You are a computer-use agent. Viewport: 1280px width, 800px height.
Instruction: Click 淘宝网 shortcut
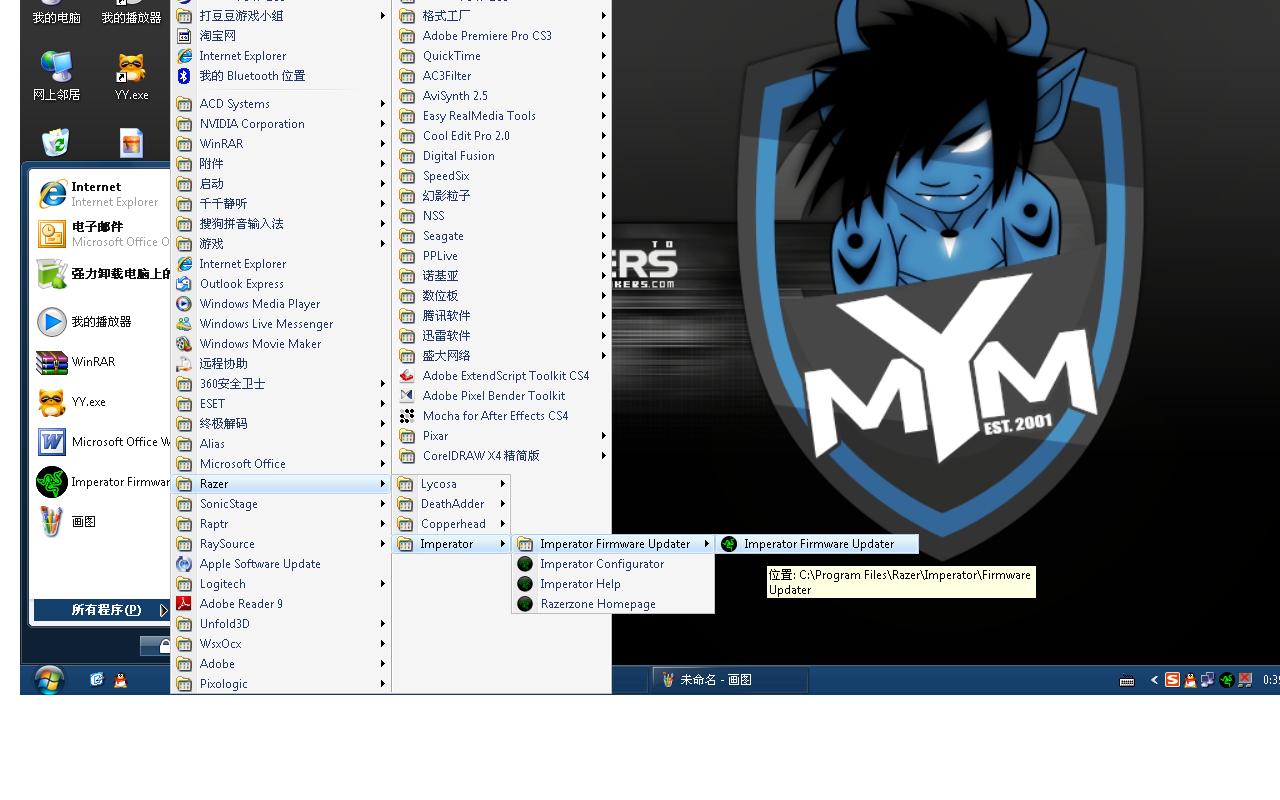tap(280, 36)
